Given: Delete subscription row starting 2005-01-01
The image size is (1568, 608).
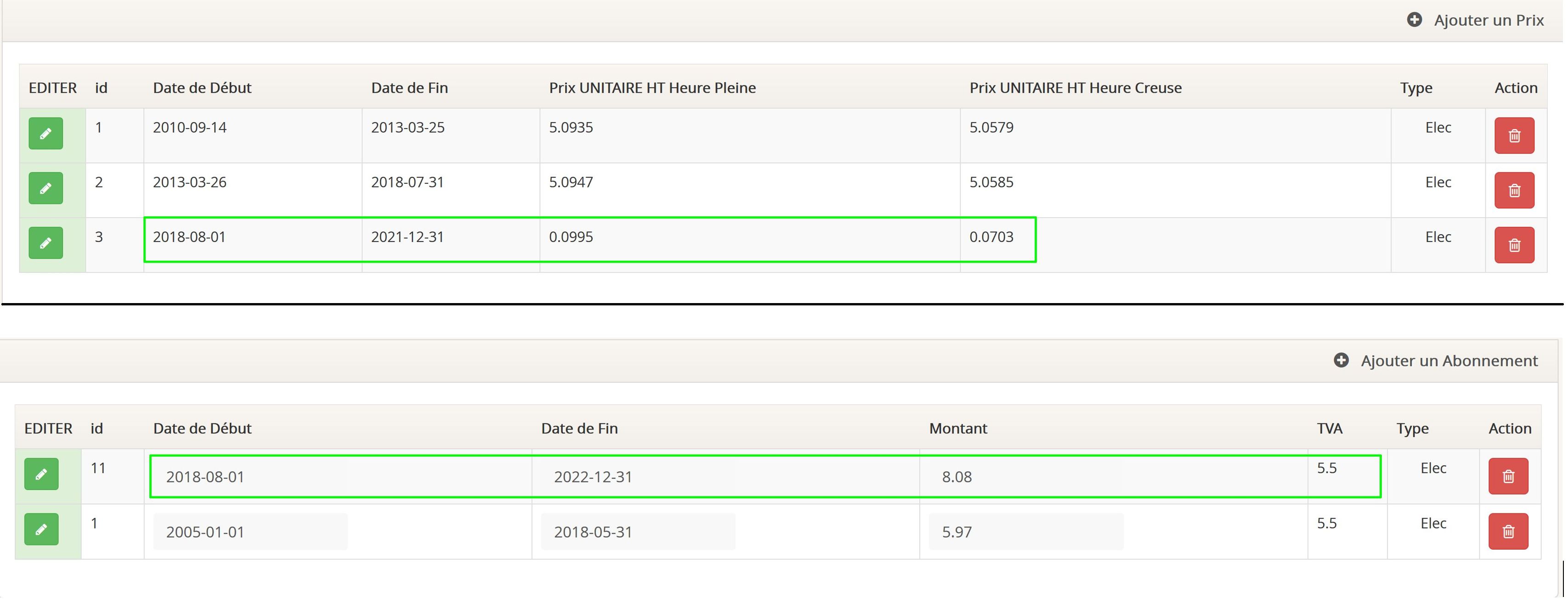Looking at the screenshot, I should click(x=1508, y=532).
